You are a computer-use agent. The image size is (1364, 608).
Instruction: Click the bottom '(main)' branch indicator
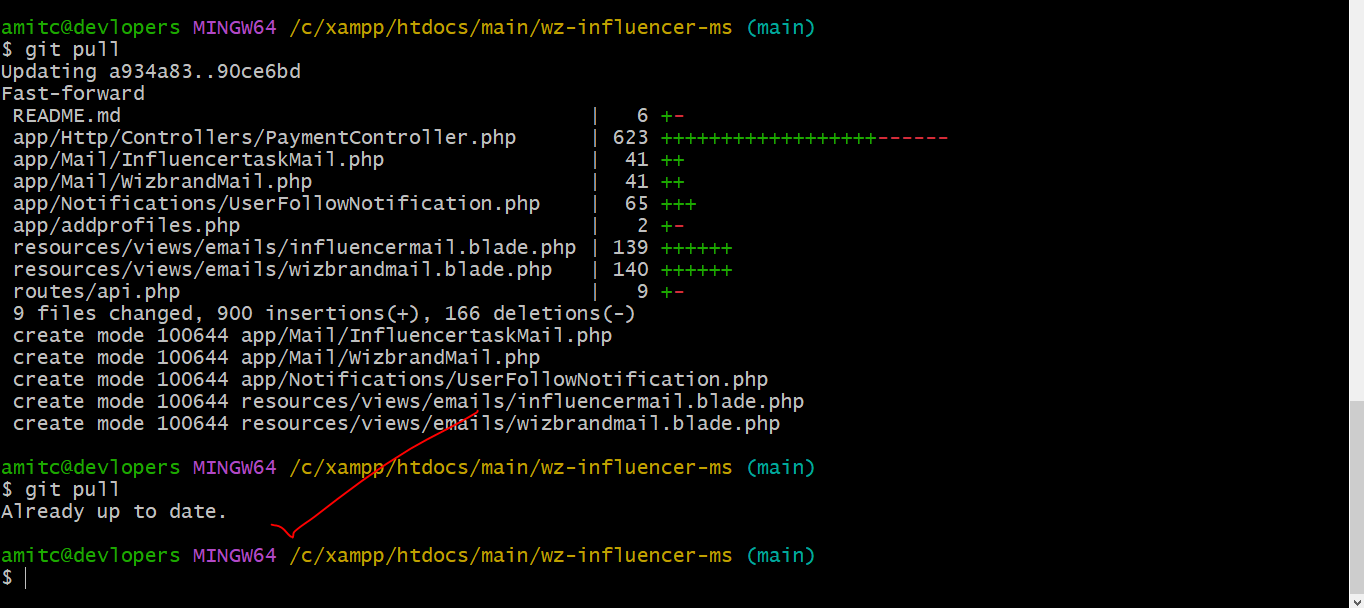tap(781, 555)
